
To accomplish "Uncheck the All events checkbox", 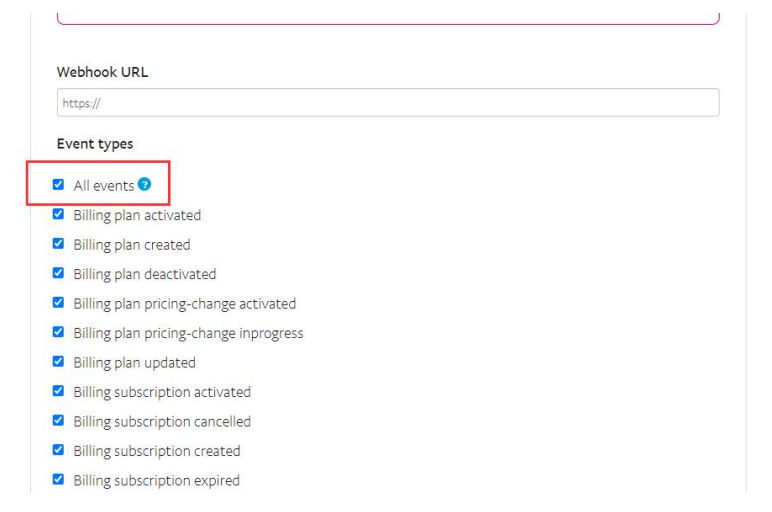I will (58, 185).
